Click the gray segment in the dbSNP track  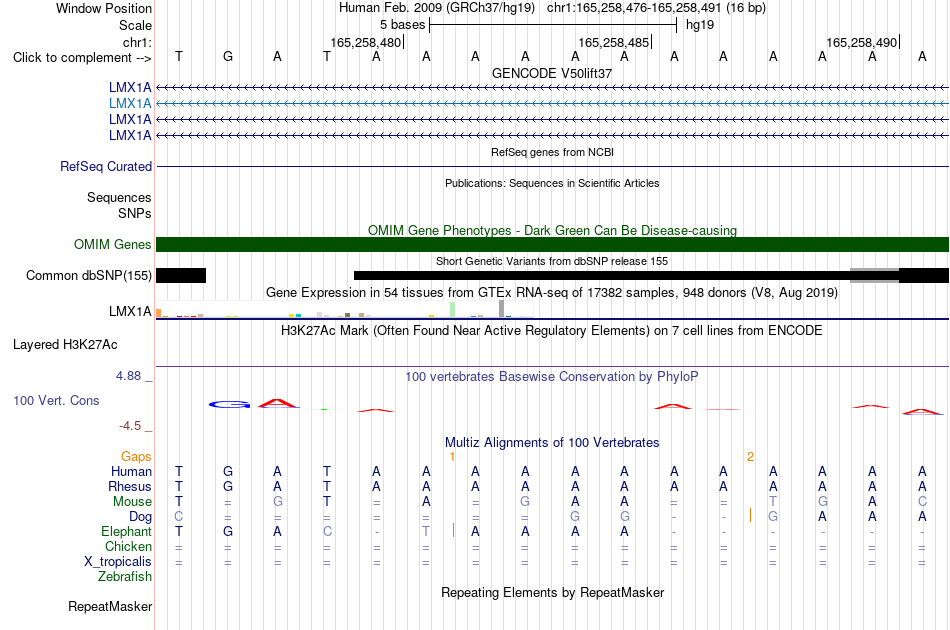pos(874,276)
